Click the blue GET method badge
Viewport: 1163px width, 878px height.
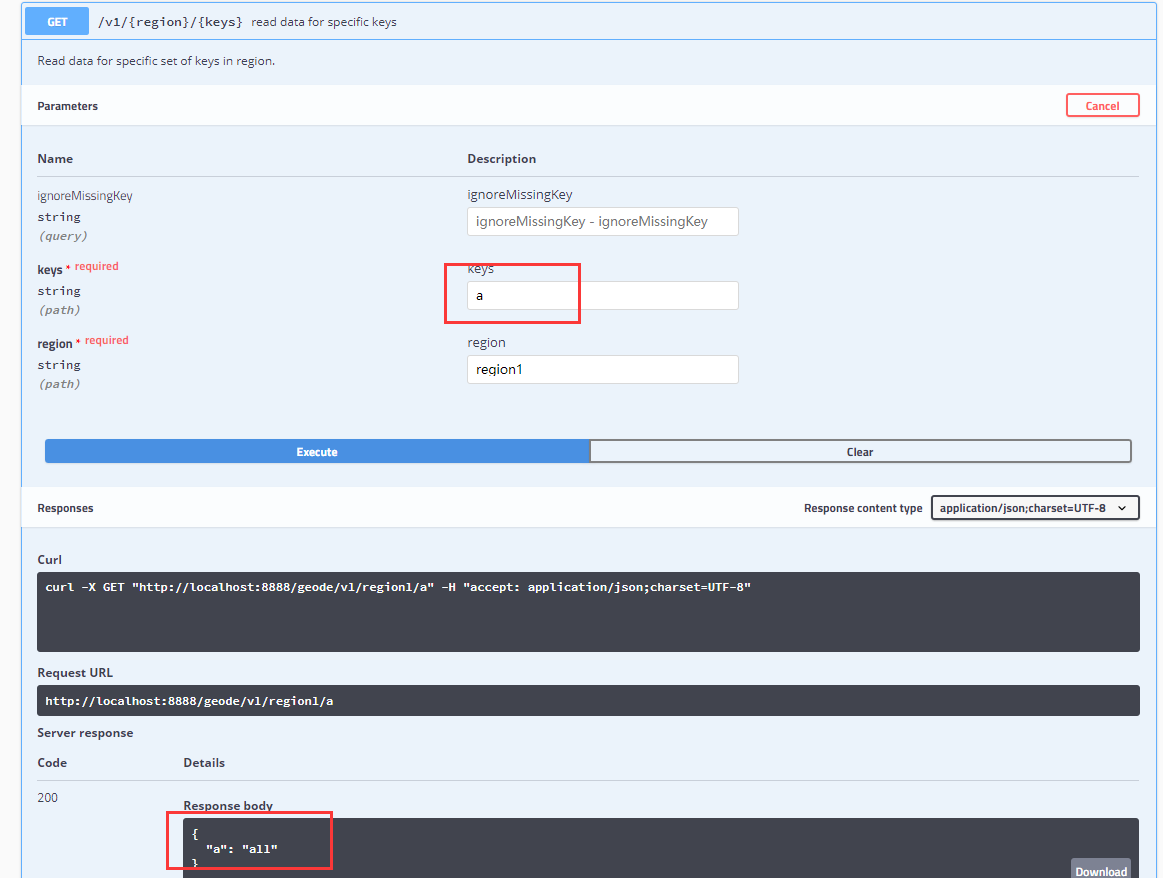(57, 21)
